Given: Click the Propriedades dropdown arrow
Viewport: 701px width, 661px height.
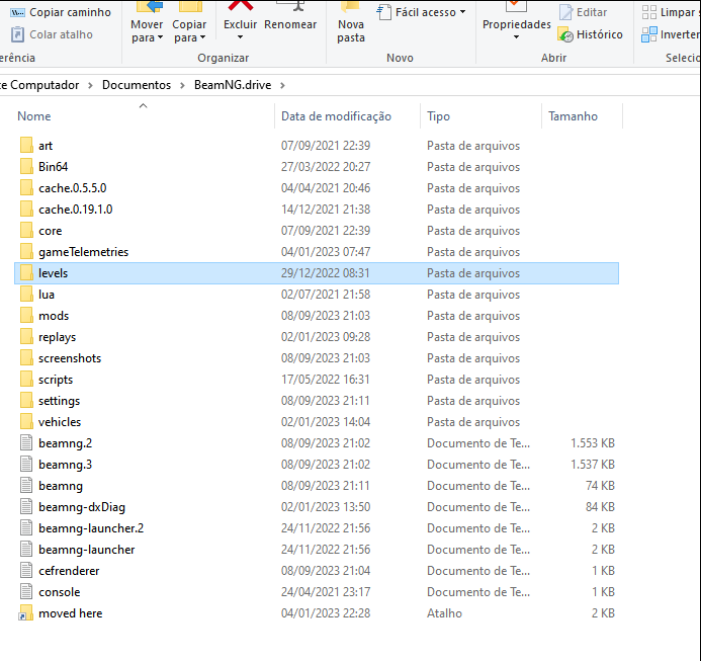Looking at the screenshot, I should [516, 37].
